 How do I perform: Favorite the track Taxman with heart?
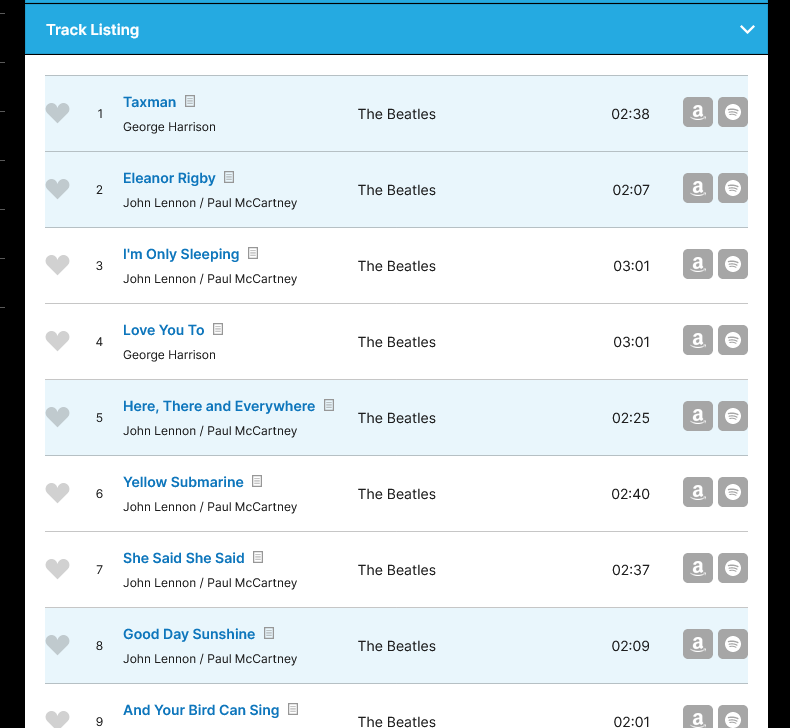58,114
